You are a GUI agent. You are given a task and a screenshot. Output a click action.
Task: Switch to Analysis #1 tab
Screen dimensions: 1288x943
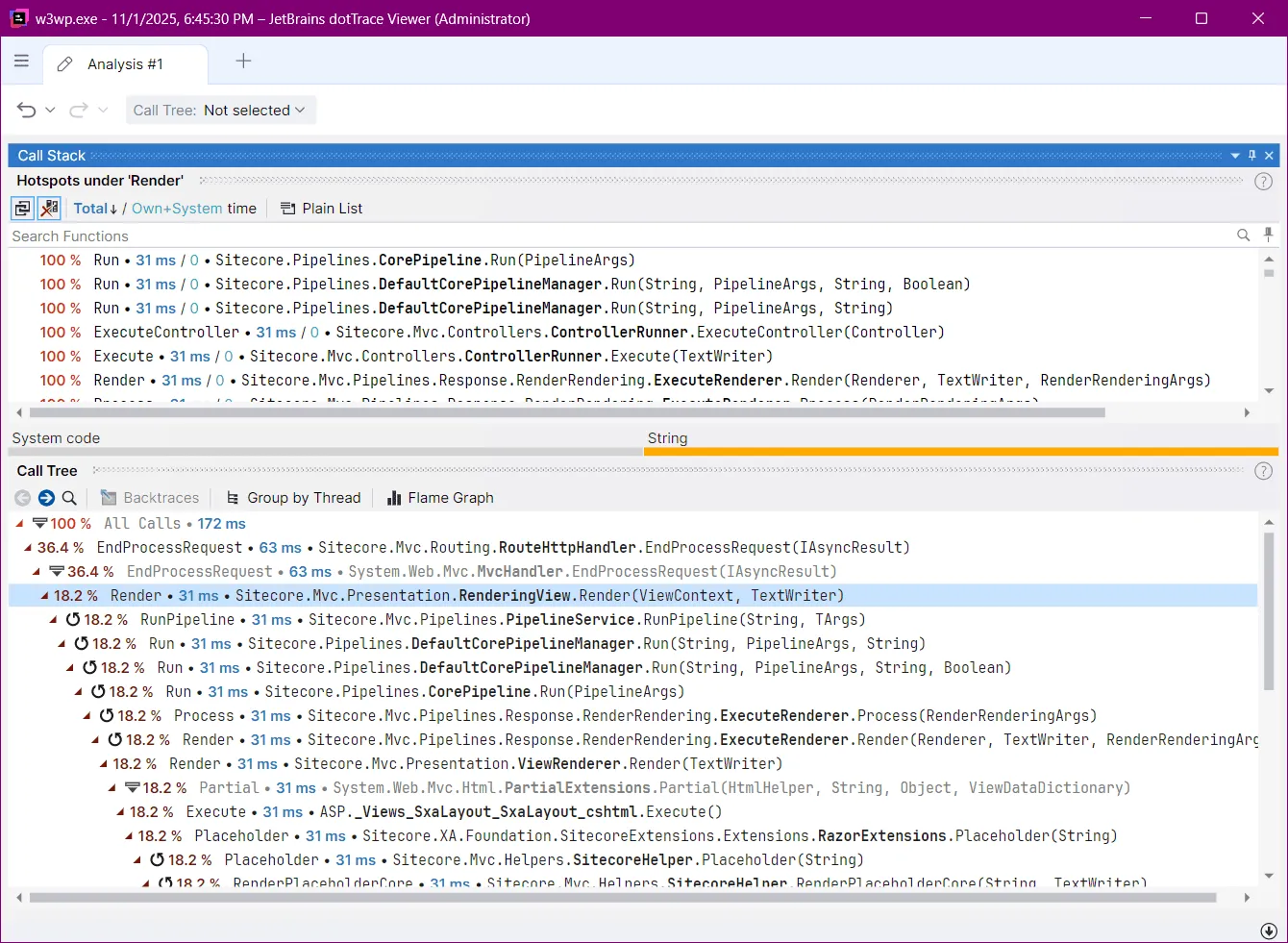(124, 64)
